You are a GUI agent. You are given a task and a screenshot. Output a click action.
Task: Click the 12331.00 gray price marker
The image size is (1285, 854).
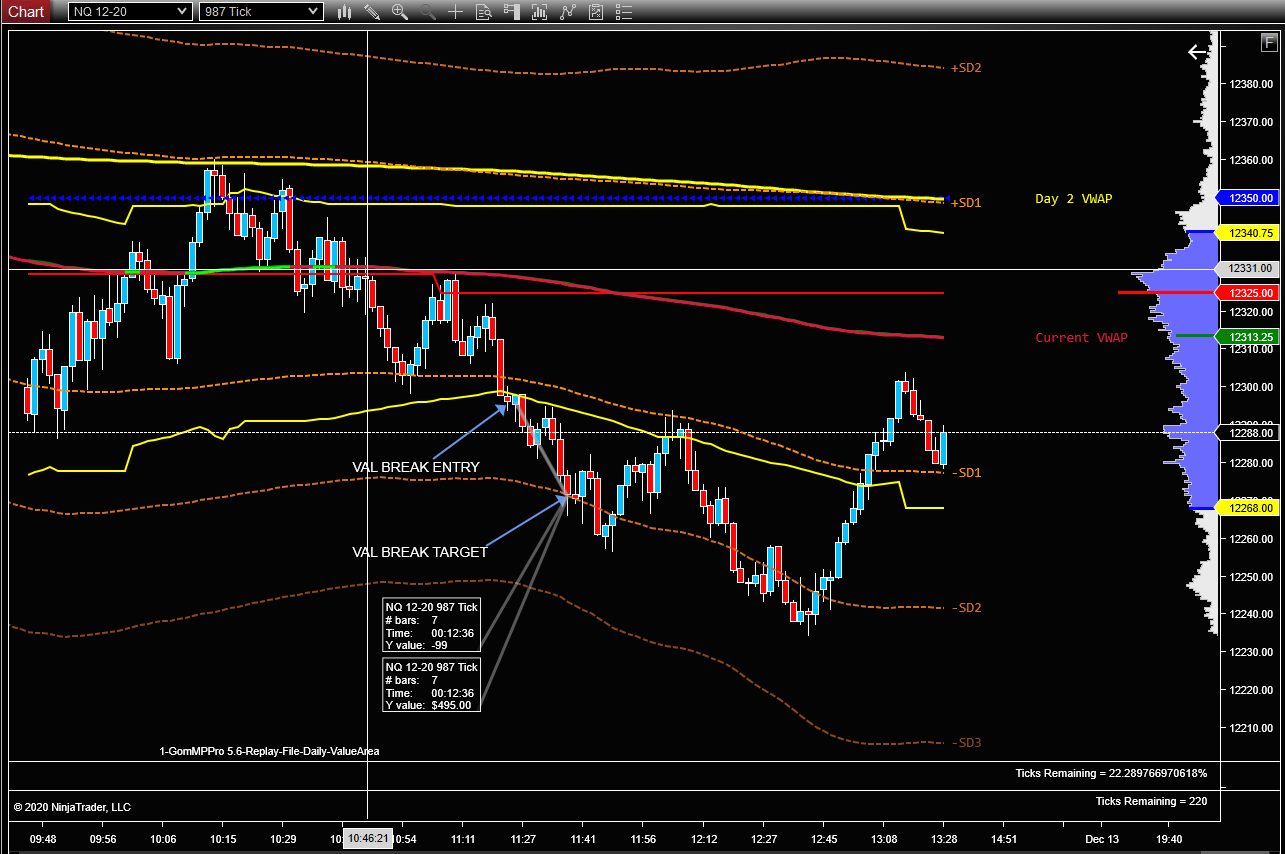(x=1247, y=268)
